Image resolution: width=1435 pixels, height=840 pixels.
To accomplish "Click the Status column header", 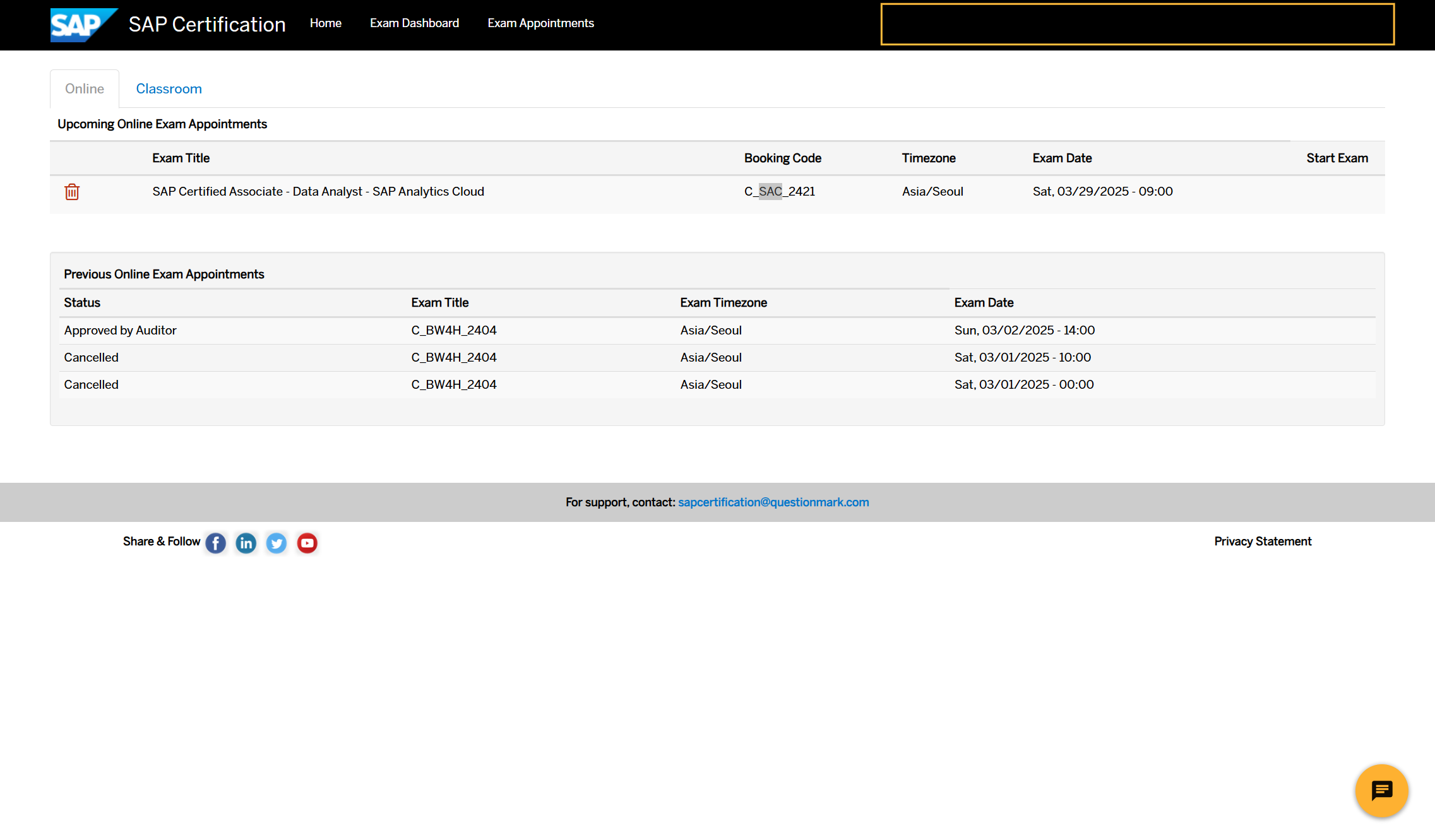I will [82, 302].
